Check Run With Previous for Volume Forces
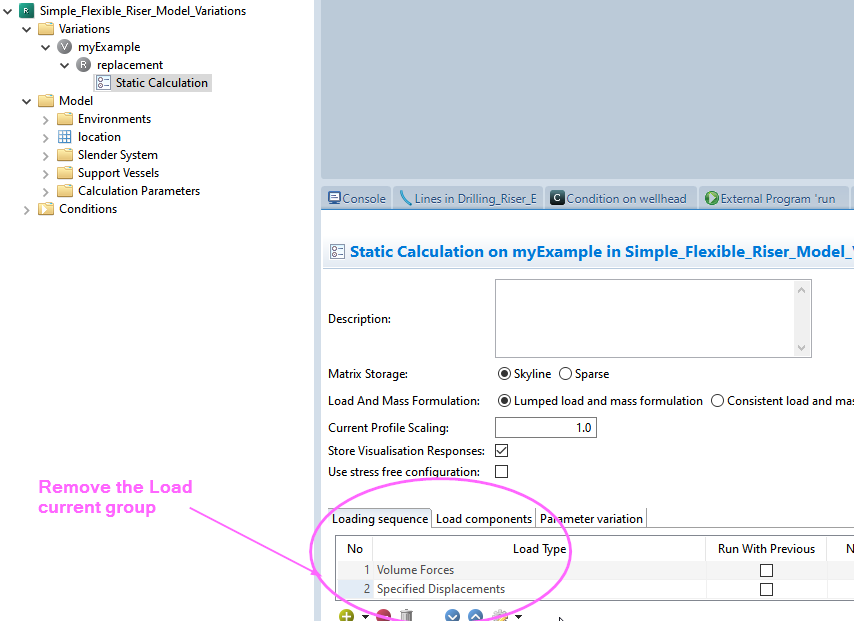 766,570
